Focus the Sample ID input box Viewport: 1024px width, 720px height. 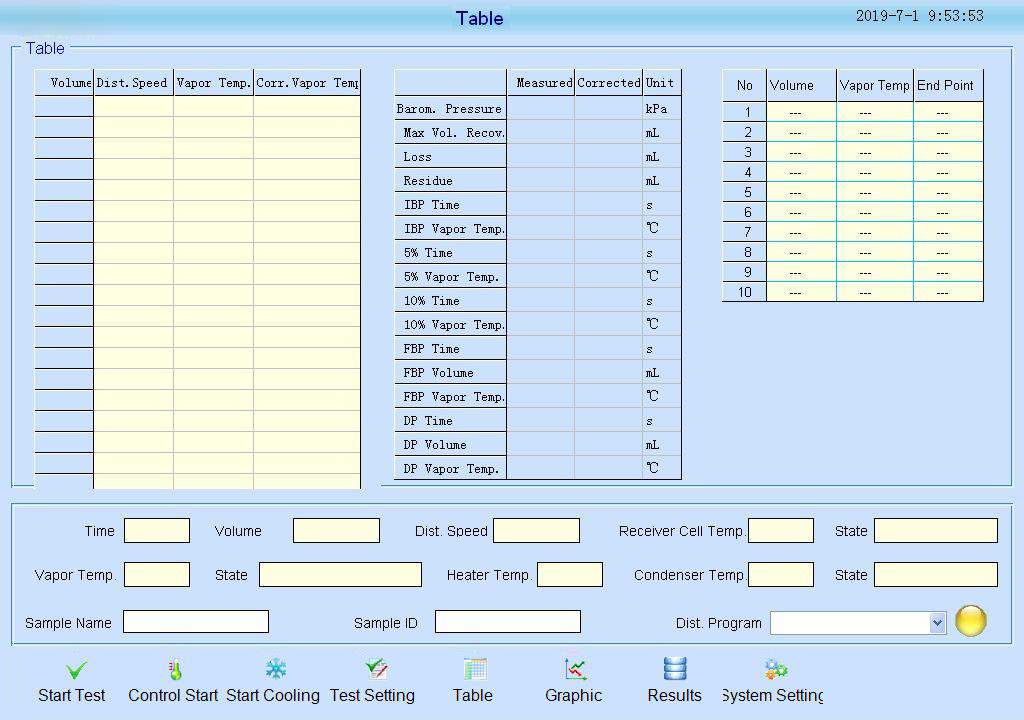coord(507,622)
